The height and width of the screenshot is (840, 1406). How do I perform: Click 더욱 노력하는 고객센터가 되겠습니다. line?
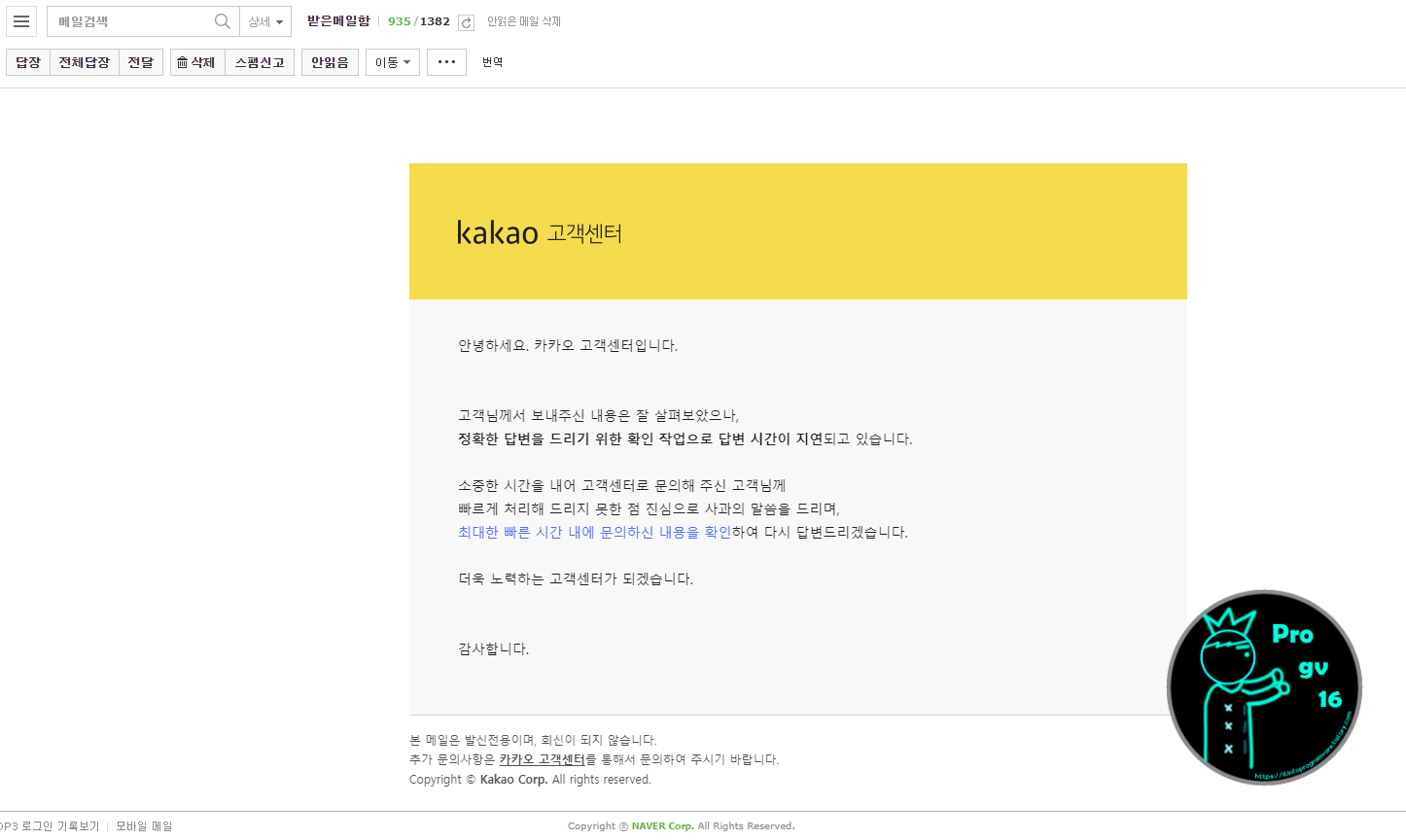coord(576,579)
